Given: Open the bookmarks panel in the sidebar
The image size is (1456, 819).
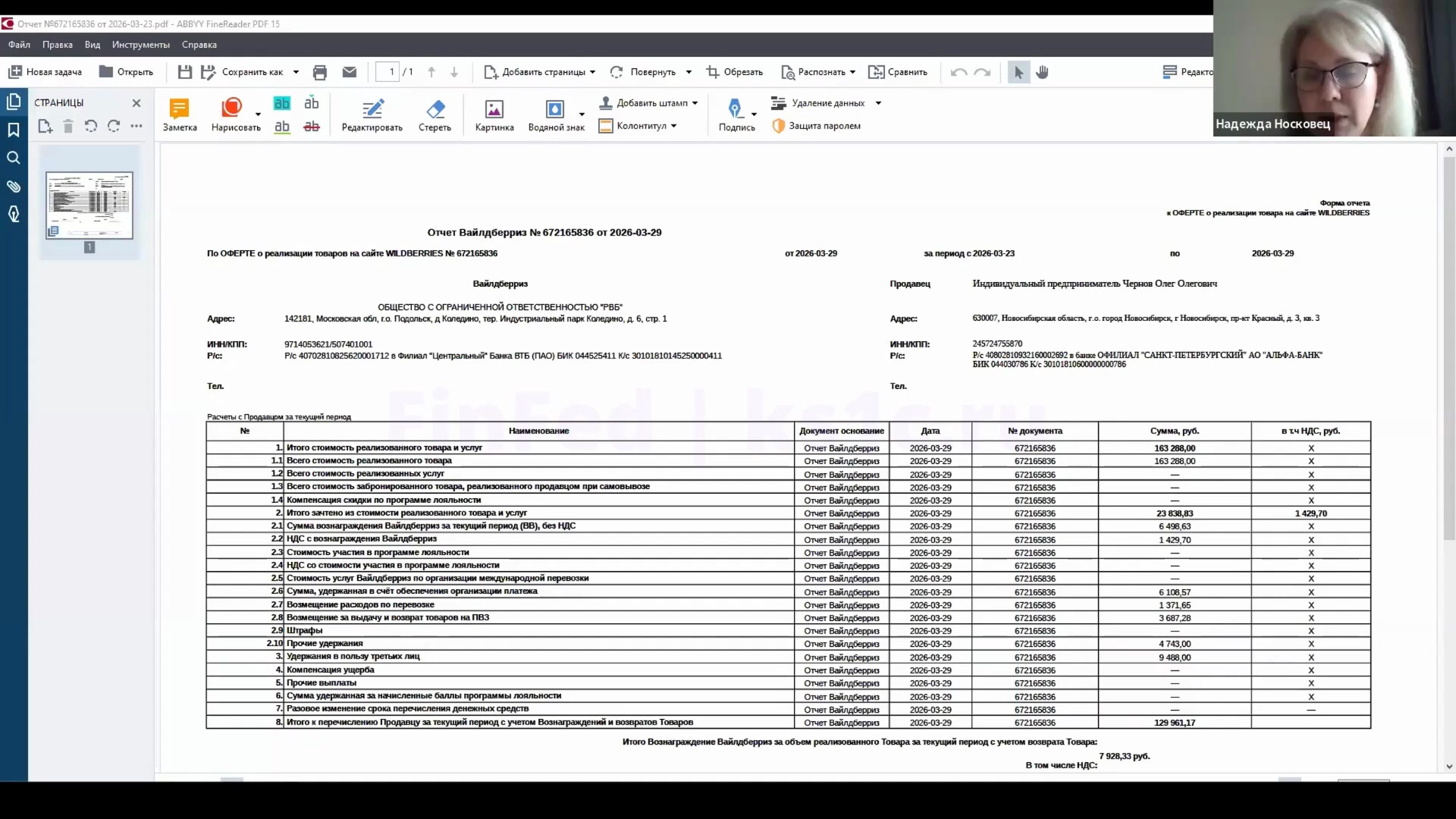Looking at the screenshot, I should 14,130.
